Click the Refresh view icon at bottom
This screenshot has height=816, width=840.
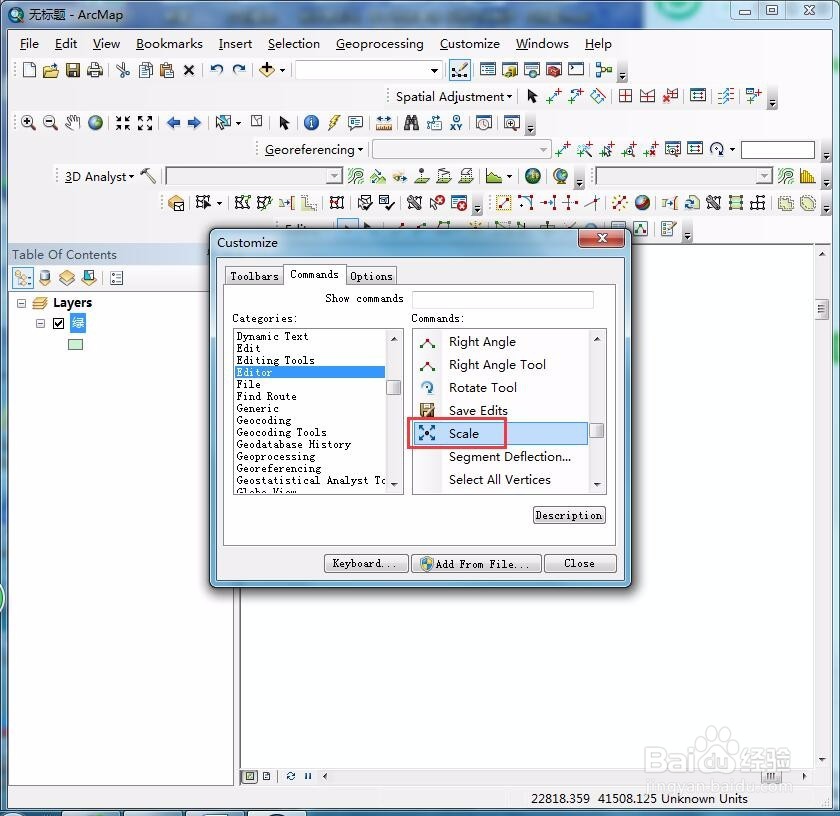(291, 776)
